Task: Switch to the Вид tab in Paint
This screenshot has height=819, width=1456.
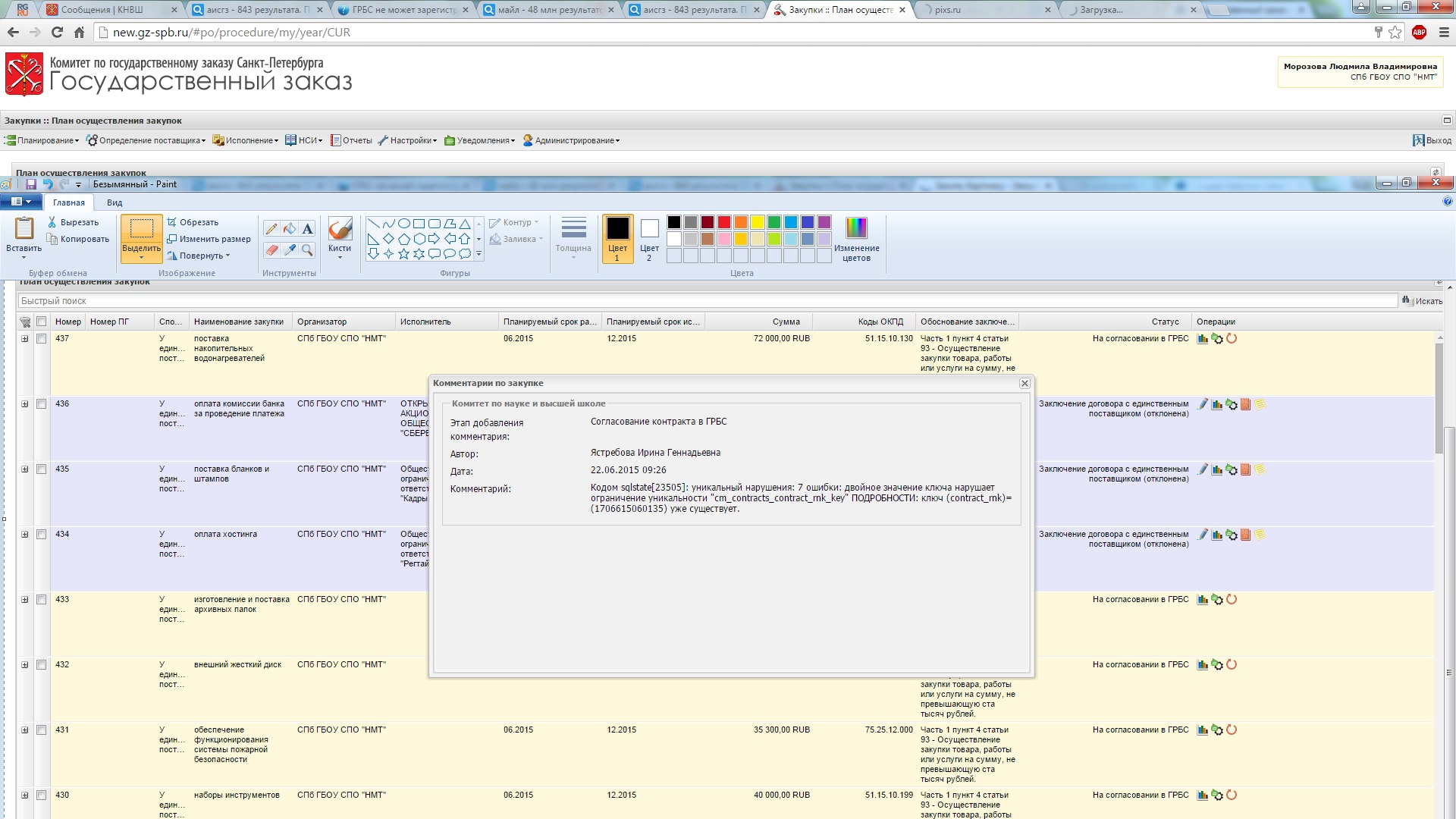Action: click(x=115, y=202)
